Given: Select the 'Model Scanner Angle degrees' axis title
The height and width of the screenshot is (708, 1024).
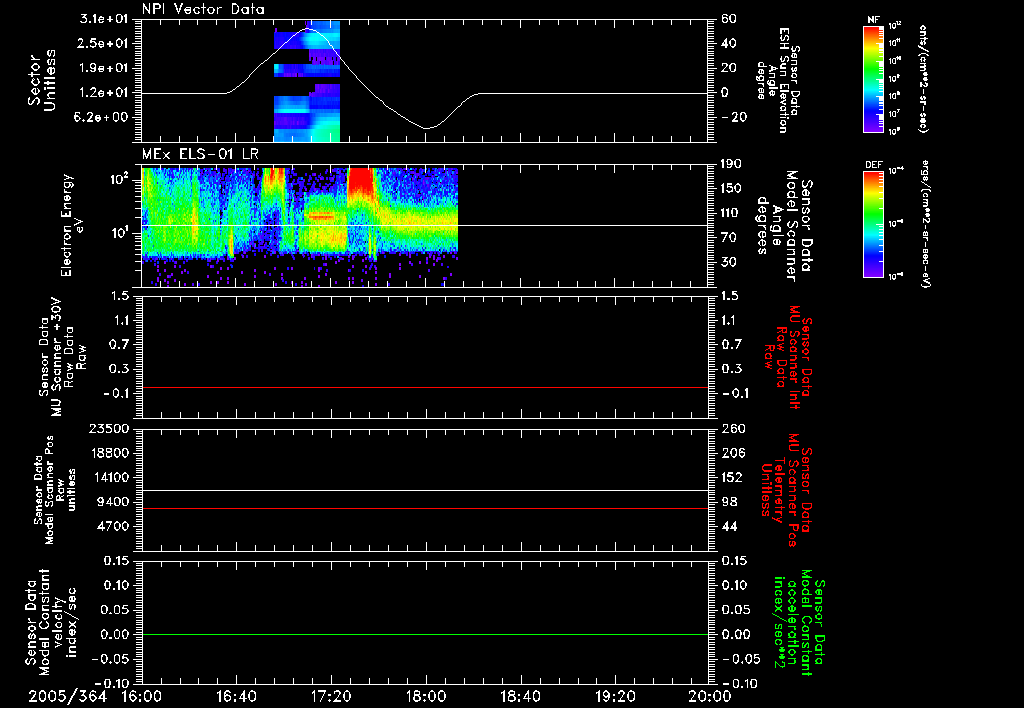Looking at the screenshot, I should [x=783, y=226].
